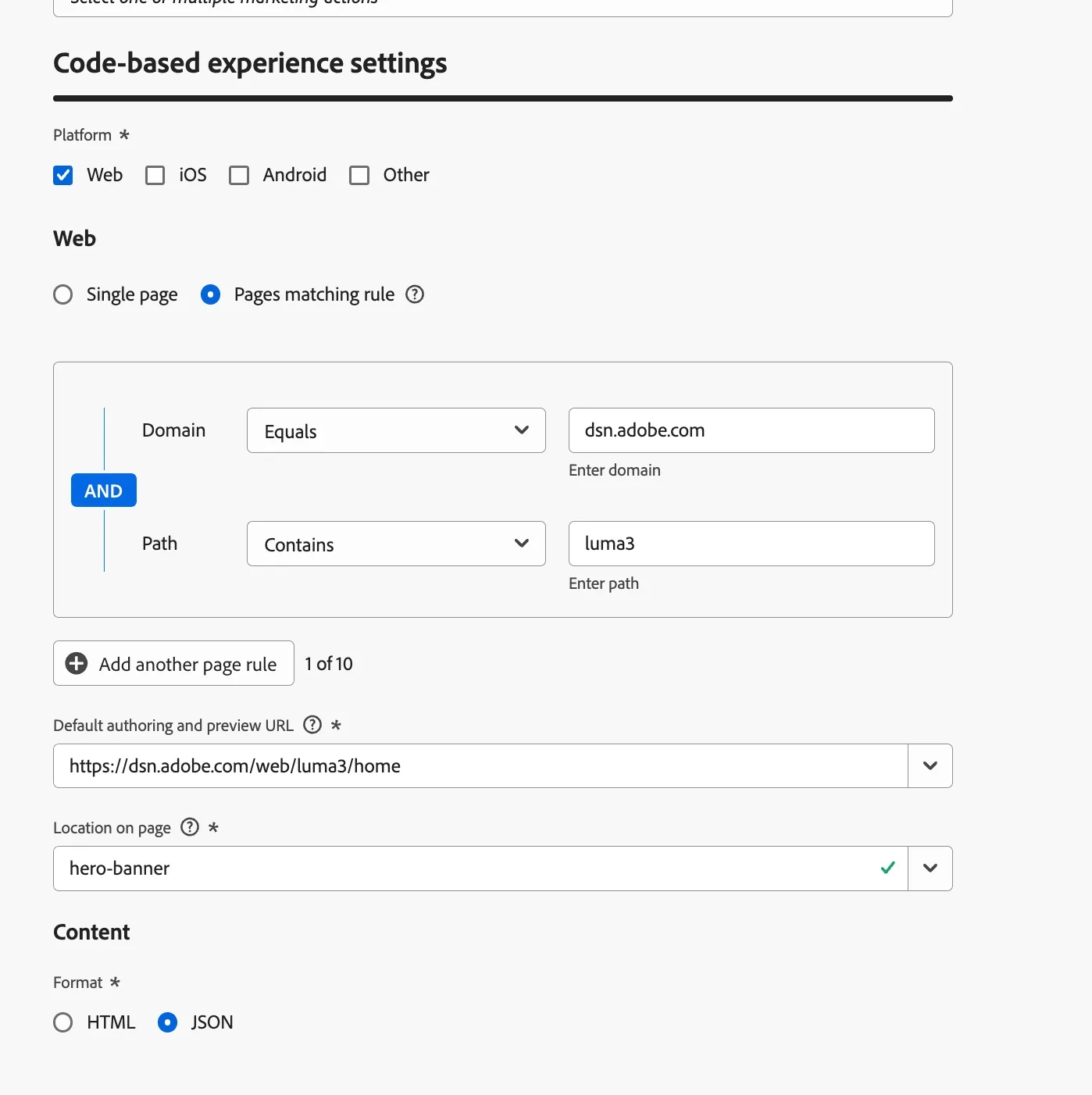Check the Android platform checkbox
This screenshot has width=1092, height=1095.
pyautogui.click(x=239, y=175)
